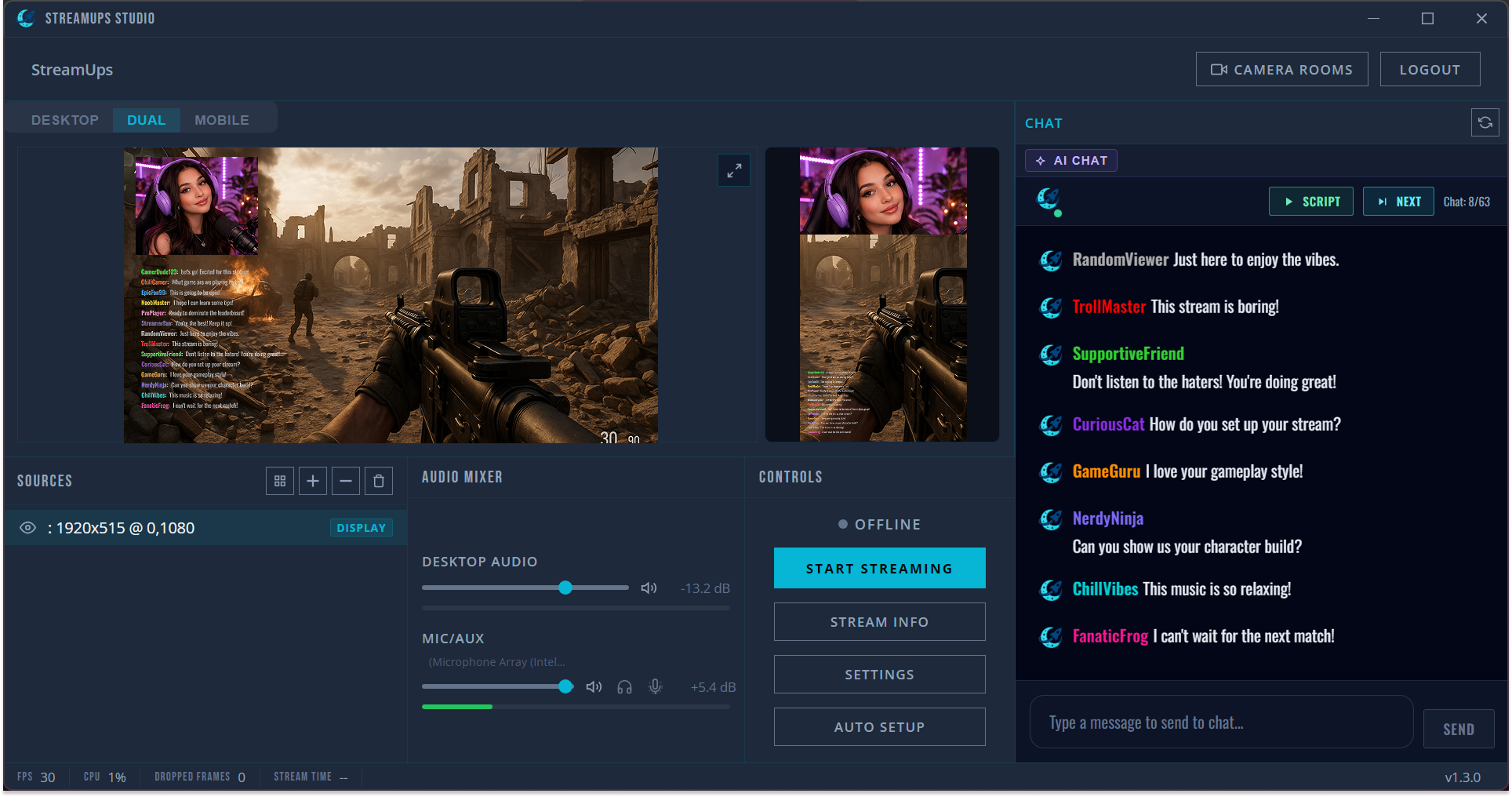Viewport: 1512px width, 797px height.
Task: Select the microphone icon in the audio mixer
Action: pos(656,686)
